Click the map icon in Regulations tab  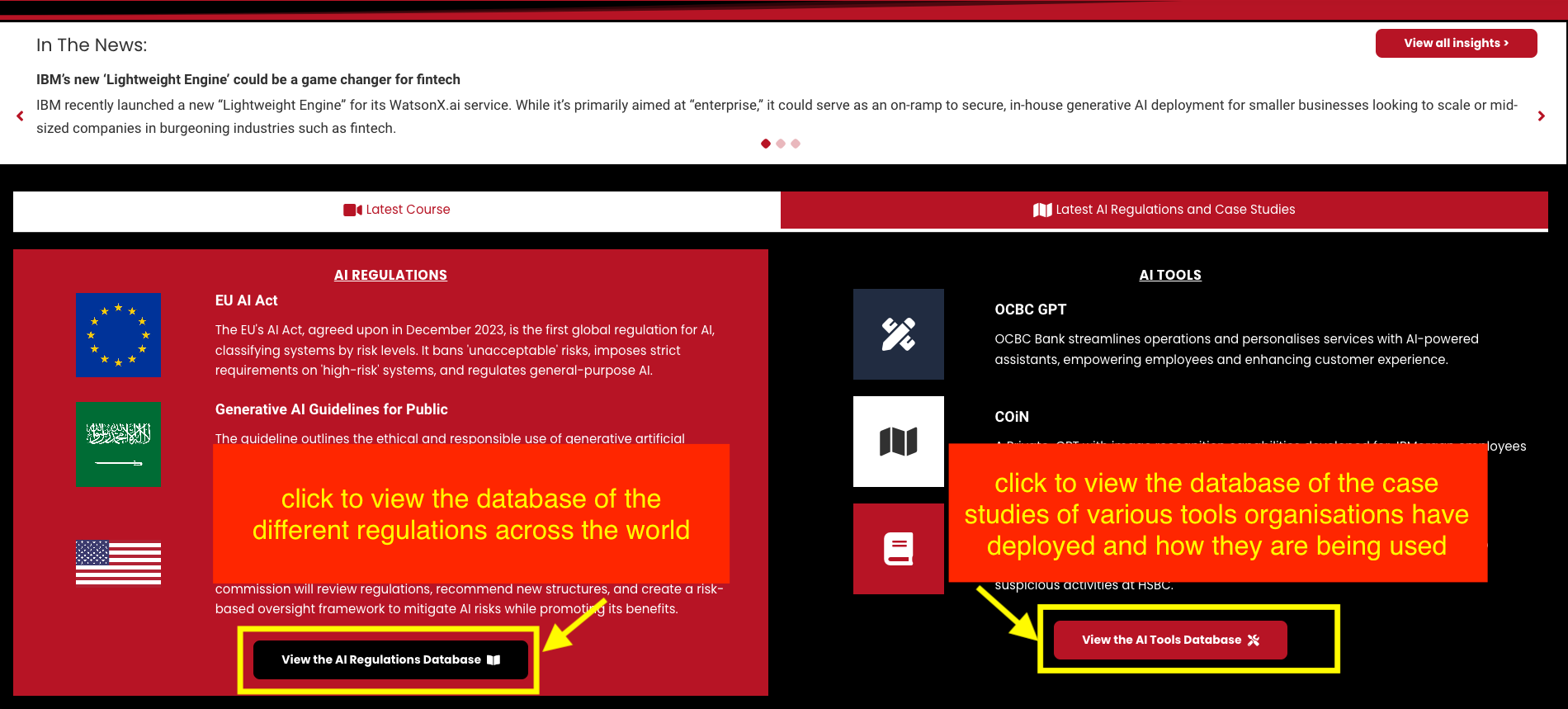(1042, 210)
